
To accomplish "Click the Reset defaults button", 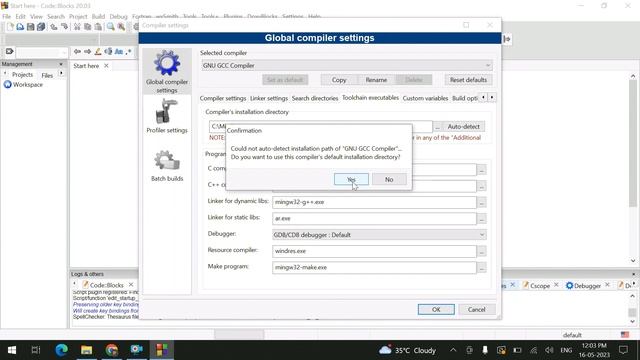I will [468, 80].
